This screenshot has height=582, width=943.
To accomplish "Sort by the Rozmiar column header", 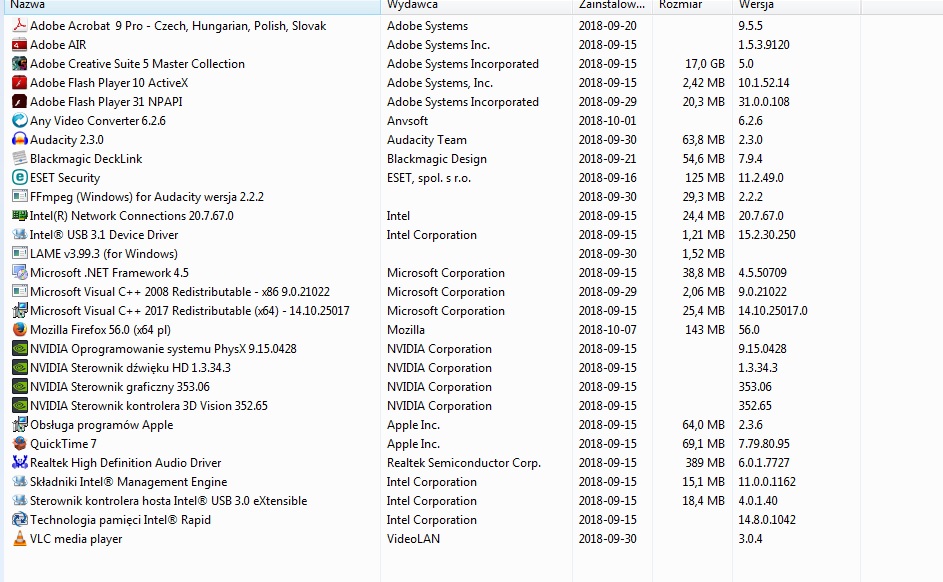I will coord(692,5).
